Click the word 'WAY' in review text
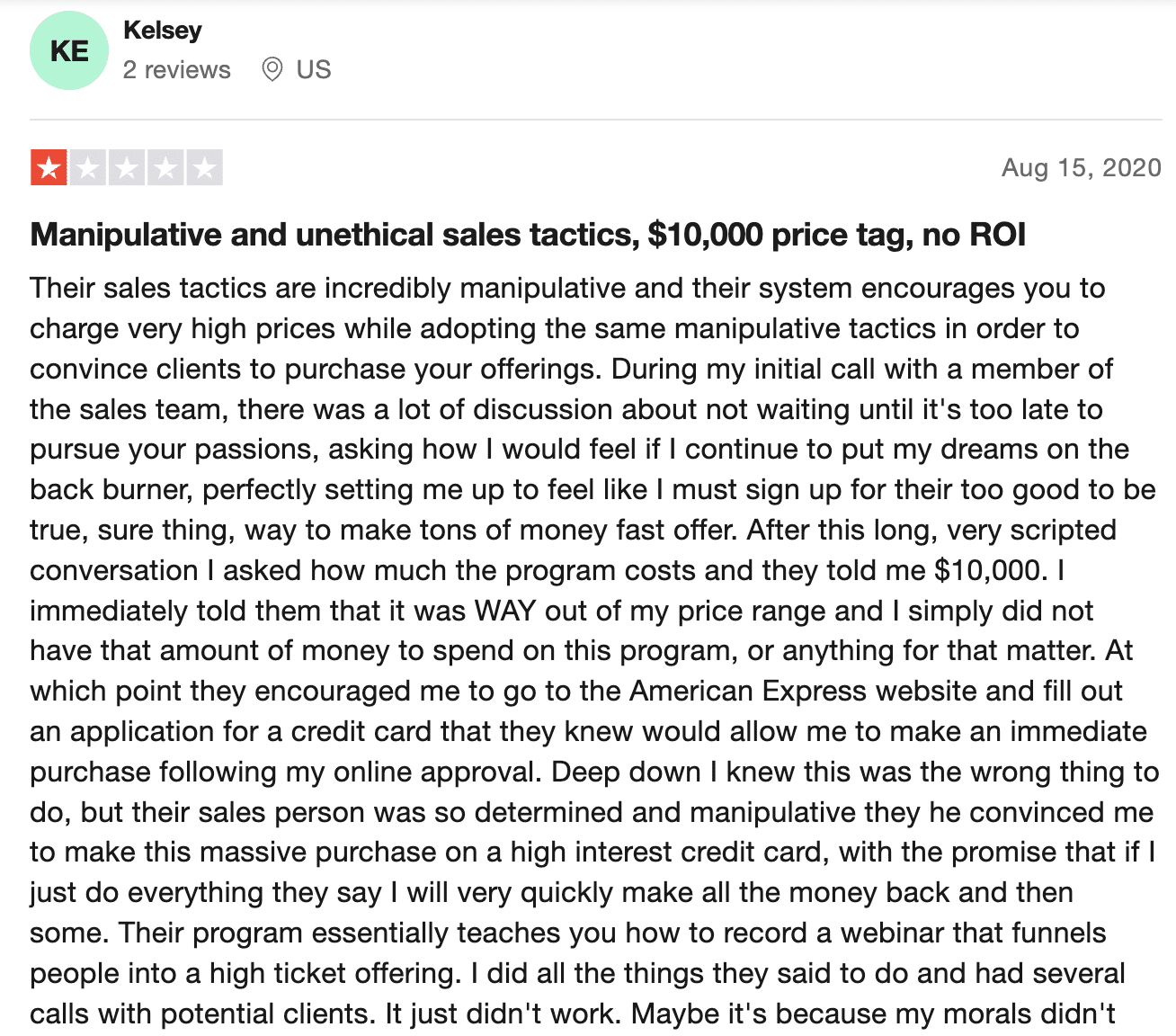The image size is (1176, 1036). (x=506, y=611)
